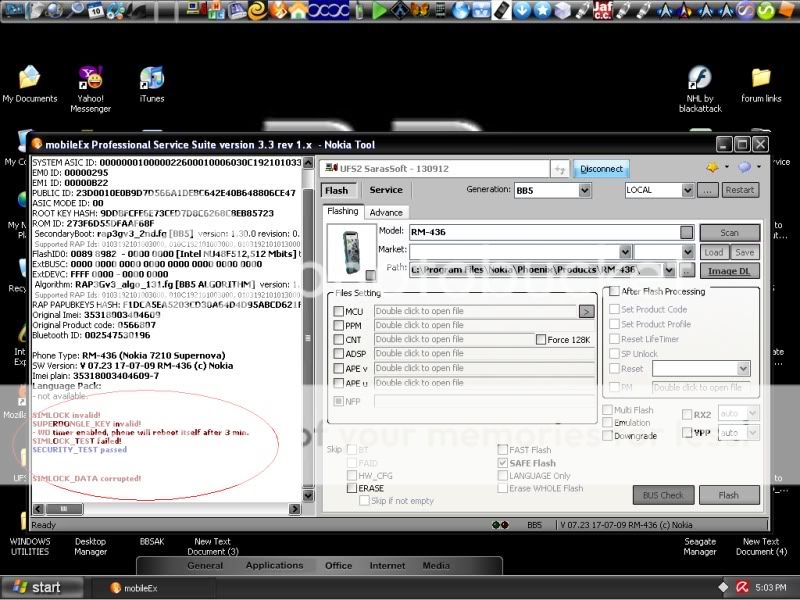
Task: Click the magnifying glass icon in the dock
Action: tap(75, 10)
